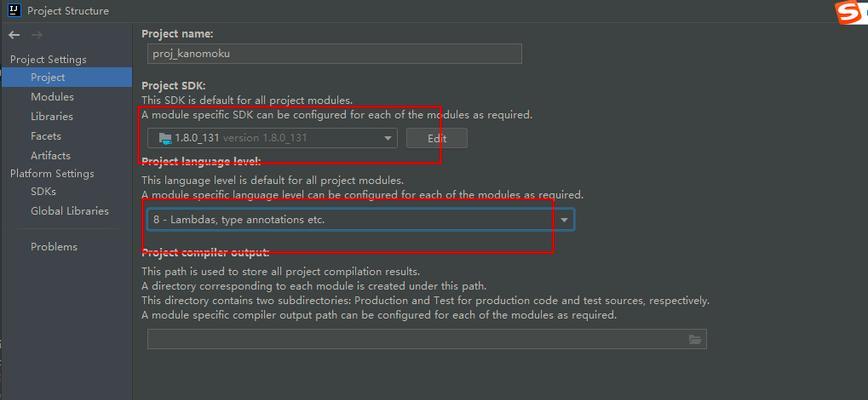Open the Libraries settings page
The image size is (868, 400).
tap(52, 116)
